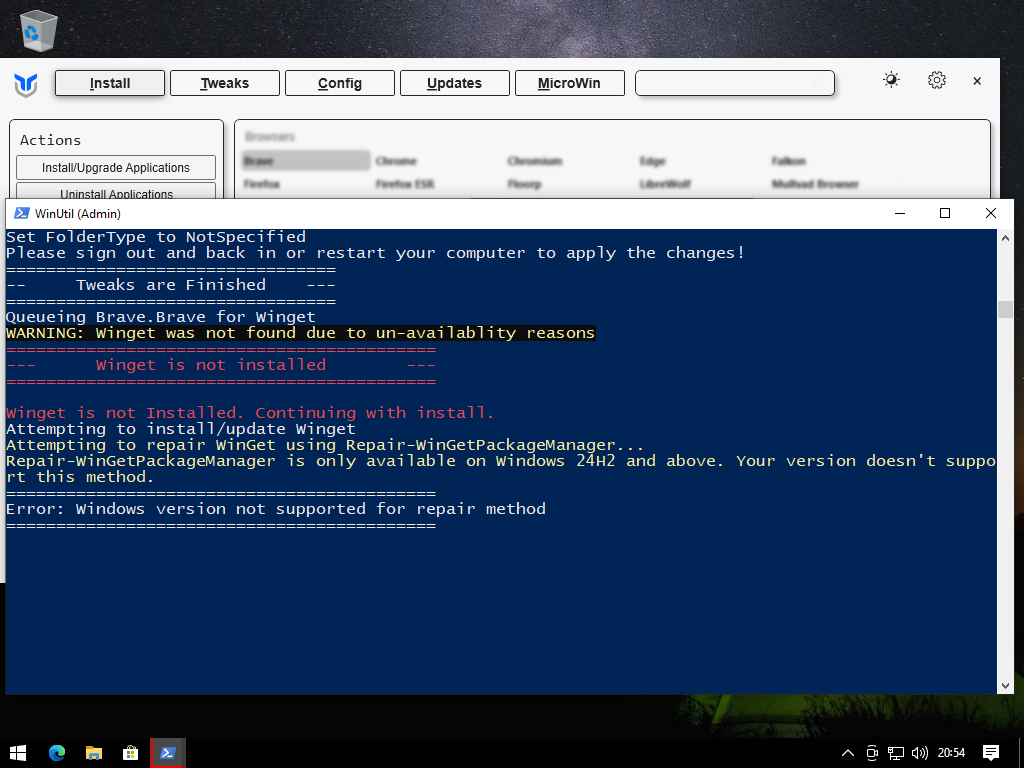
Task: Maximize the WinUtil (Admin) console
Action: 945,214
